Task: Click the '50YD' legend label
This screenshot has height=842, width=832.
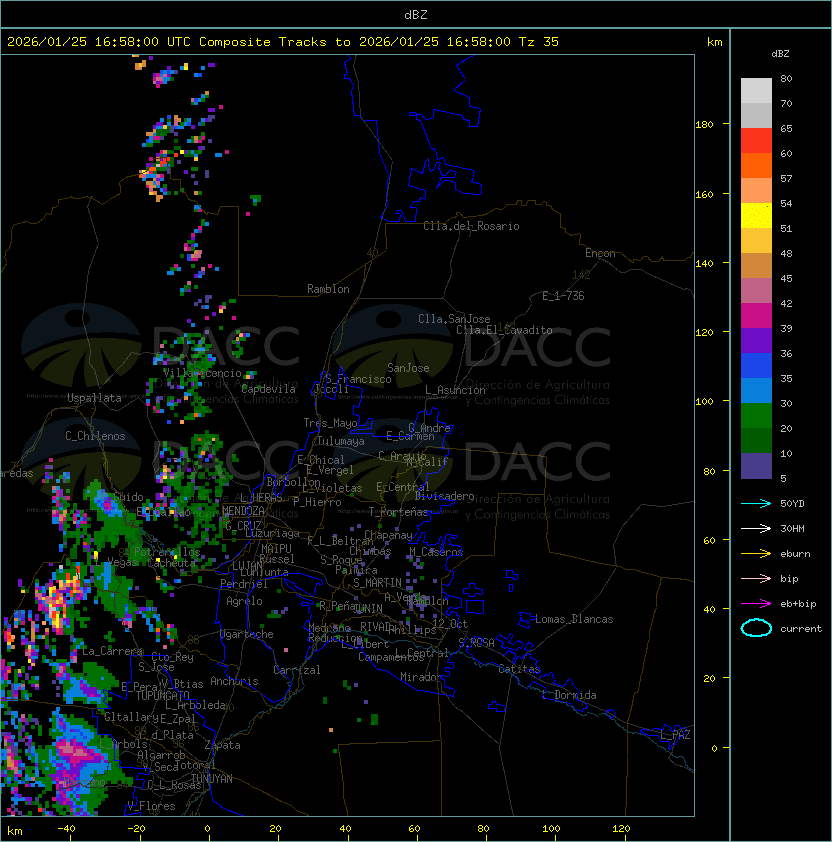Action: pyautogui.click(x=792, y=504)
